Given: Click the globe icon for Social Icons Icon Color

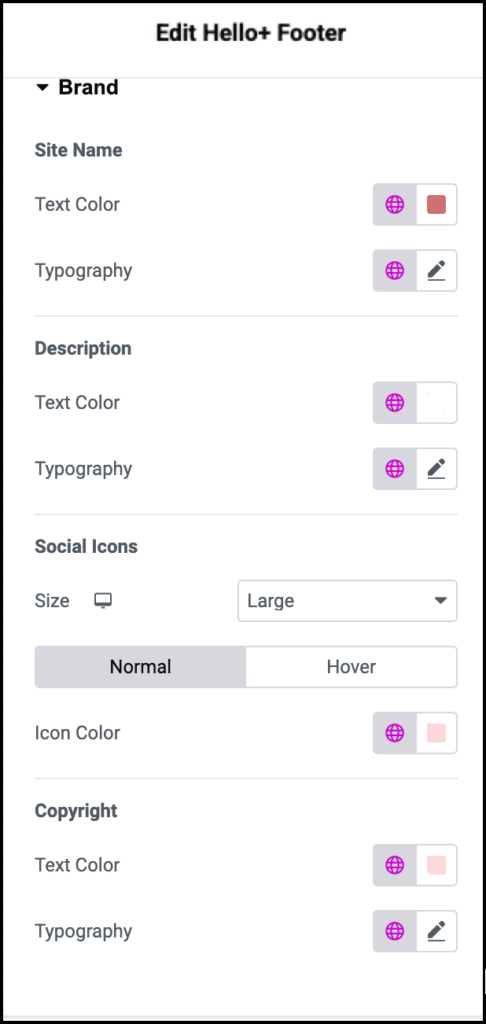Looking at the screenshot, I should [395, 733].
